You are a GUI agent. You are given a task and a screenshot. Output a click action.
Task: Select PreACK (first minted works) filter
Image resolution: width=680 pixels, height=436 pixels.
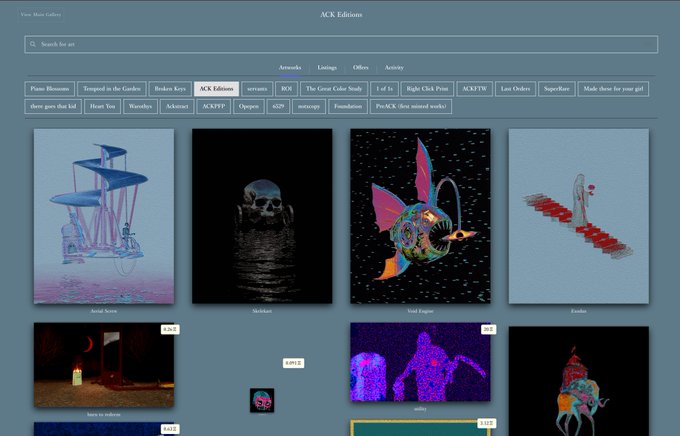tap(411, 106)
